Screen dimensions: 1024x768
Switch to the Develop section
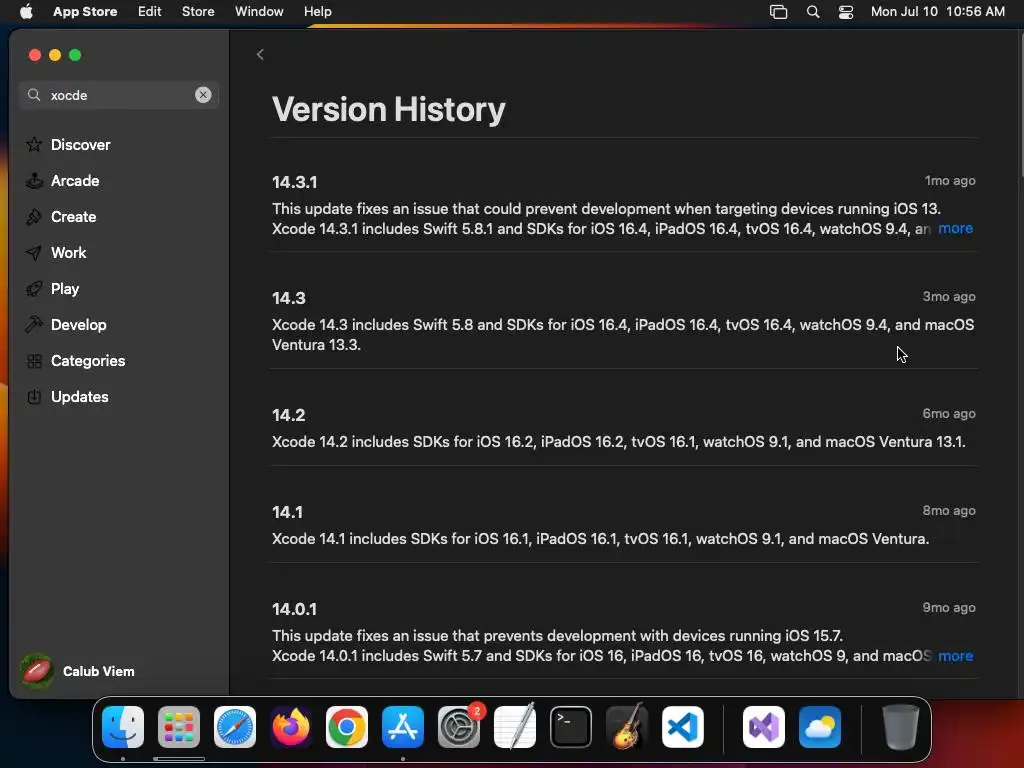(x=78, y=325)
